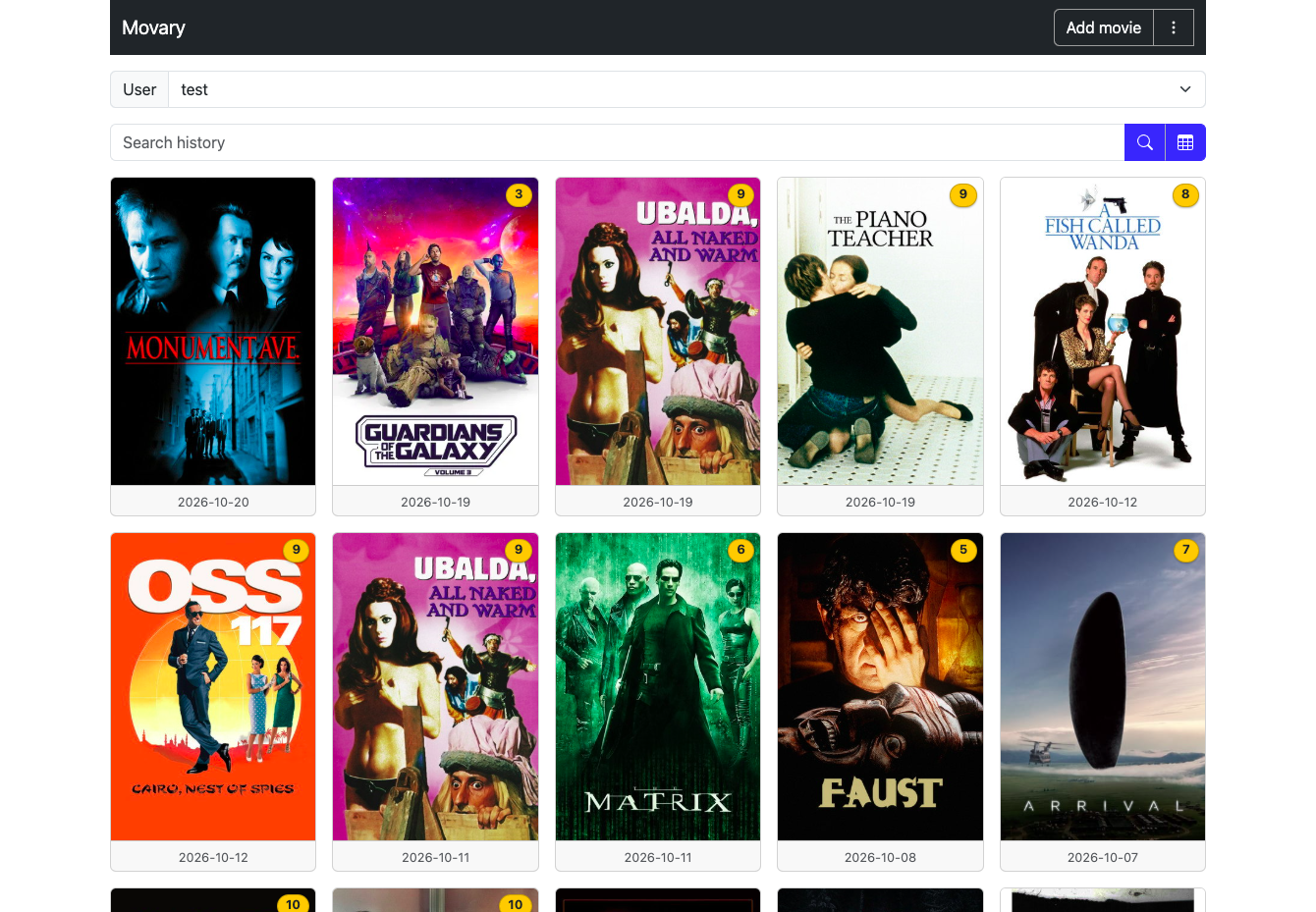Click the rating 3 badge on Guardians poster

click(519, 194)
